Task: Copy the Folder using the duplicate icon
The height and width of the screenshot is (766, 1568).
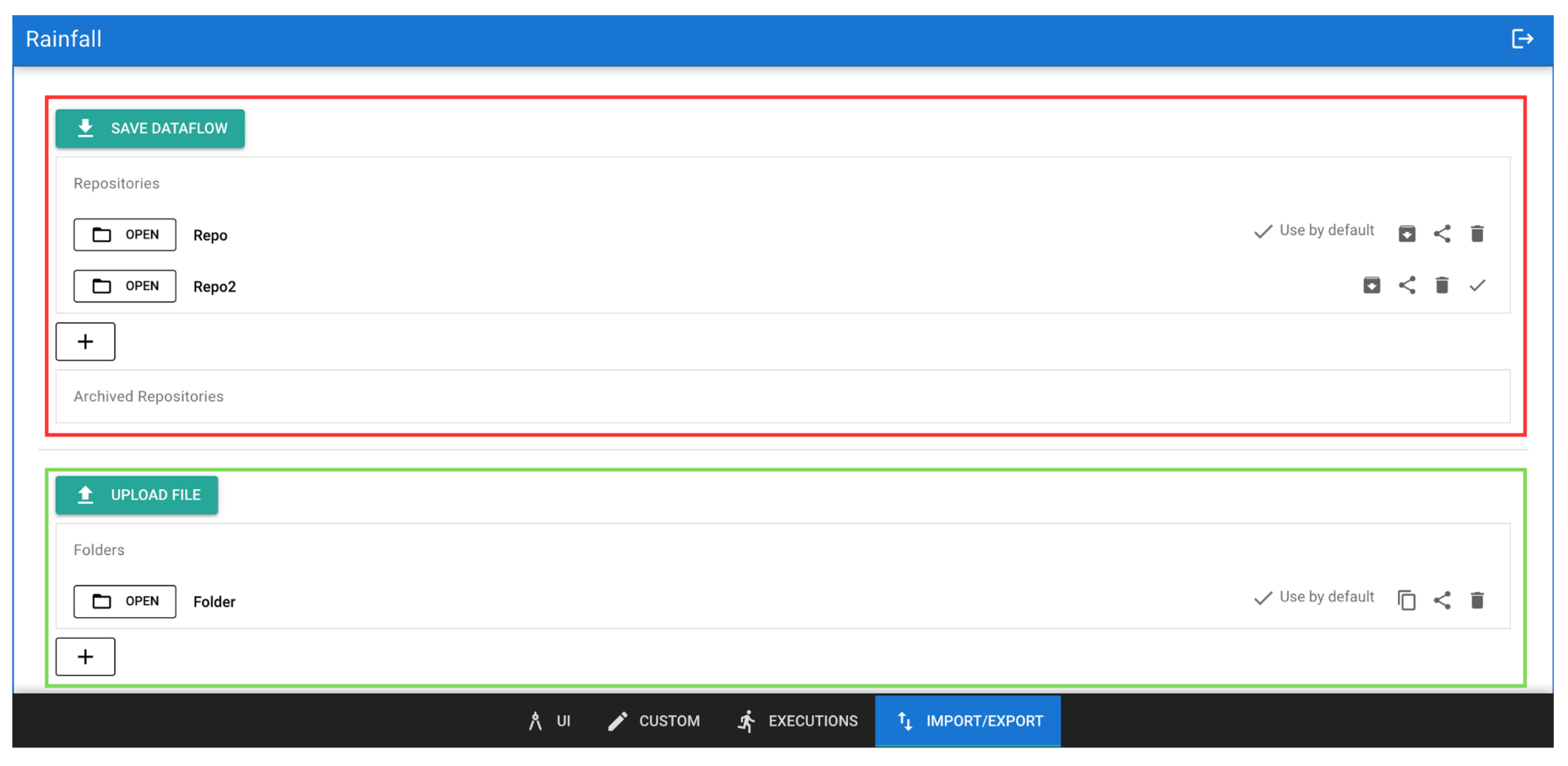Action: tap(1406, 601)
